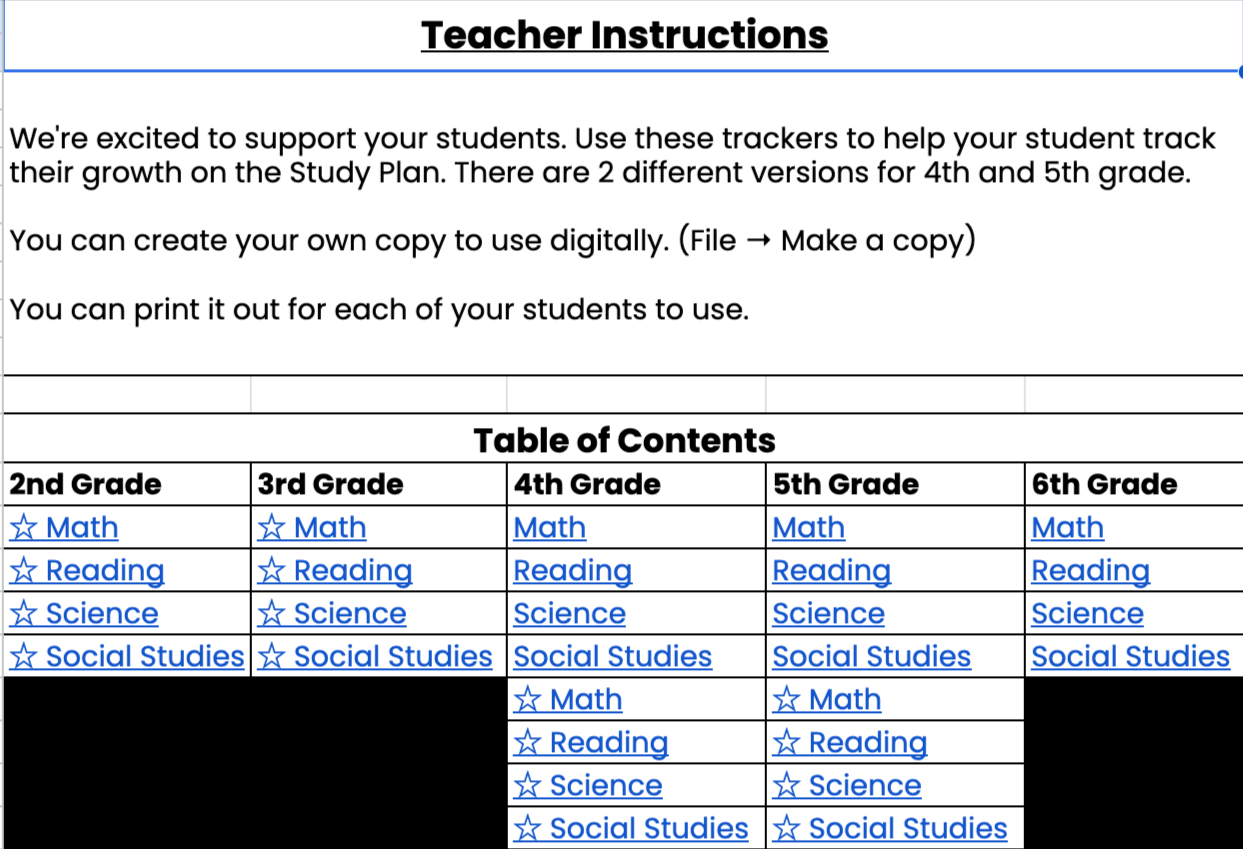This screenshot has height=849, width=1243.
Task: Select the Table of Contents header cell
Action: point(624,439)
